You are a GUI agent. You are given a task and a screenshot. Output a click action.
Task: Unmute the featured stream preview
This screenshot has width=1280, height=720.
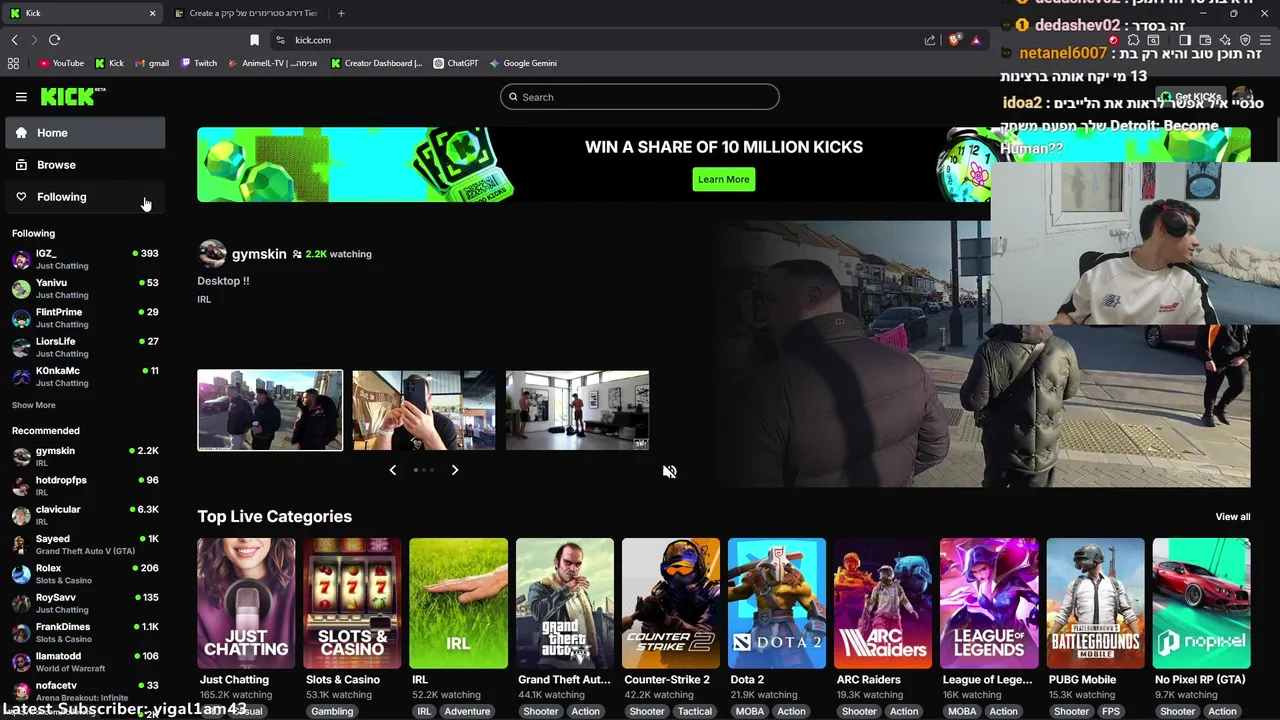click(670, 472)
